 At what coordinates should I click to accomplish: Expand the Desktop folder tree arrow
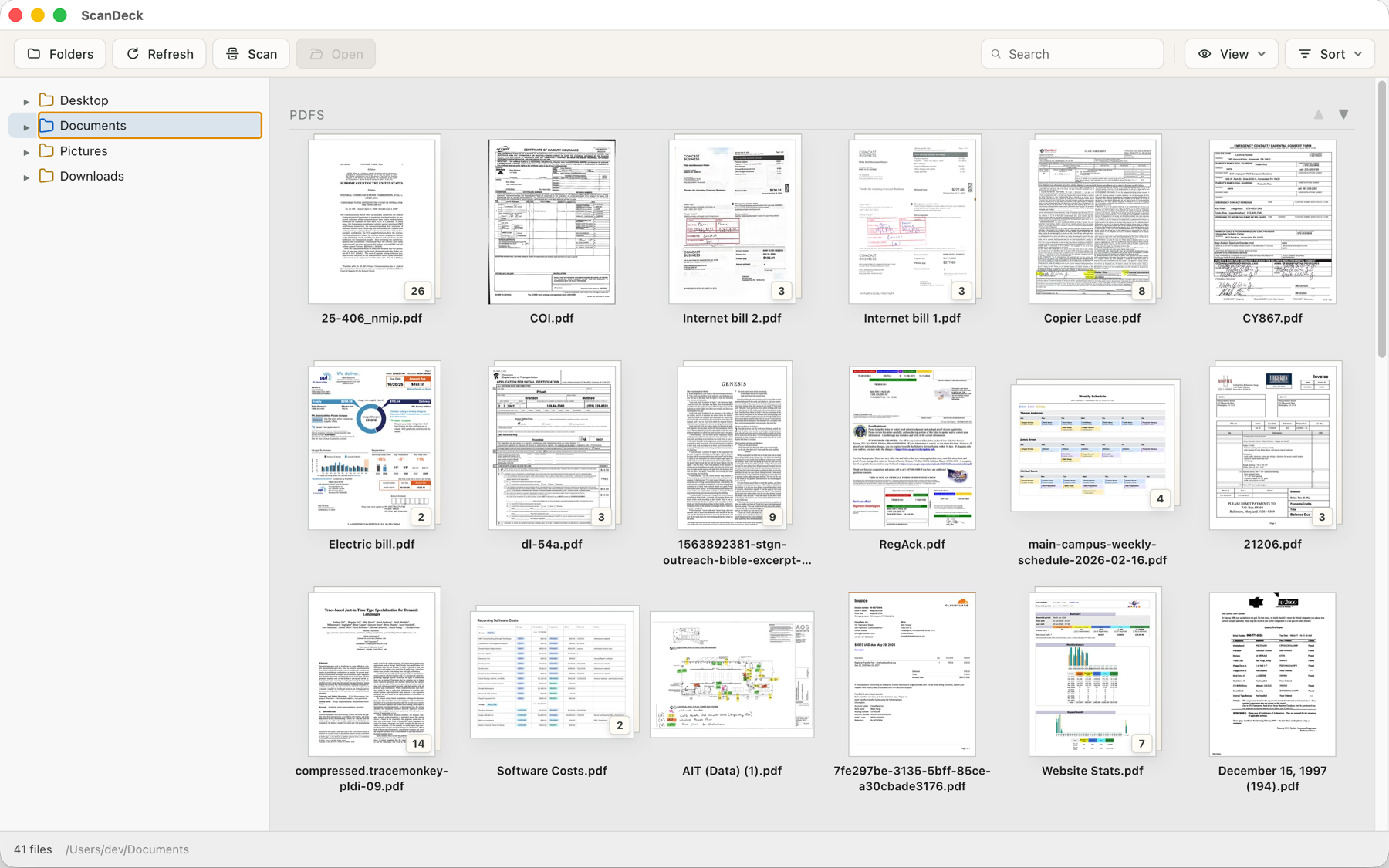point(26,101)
